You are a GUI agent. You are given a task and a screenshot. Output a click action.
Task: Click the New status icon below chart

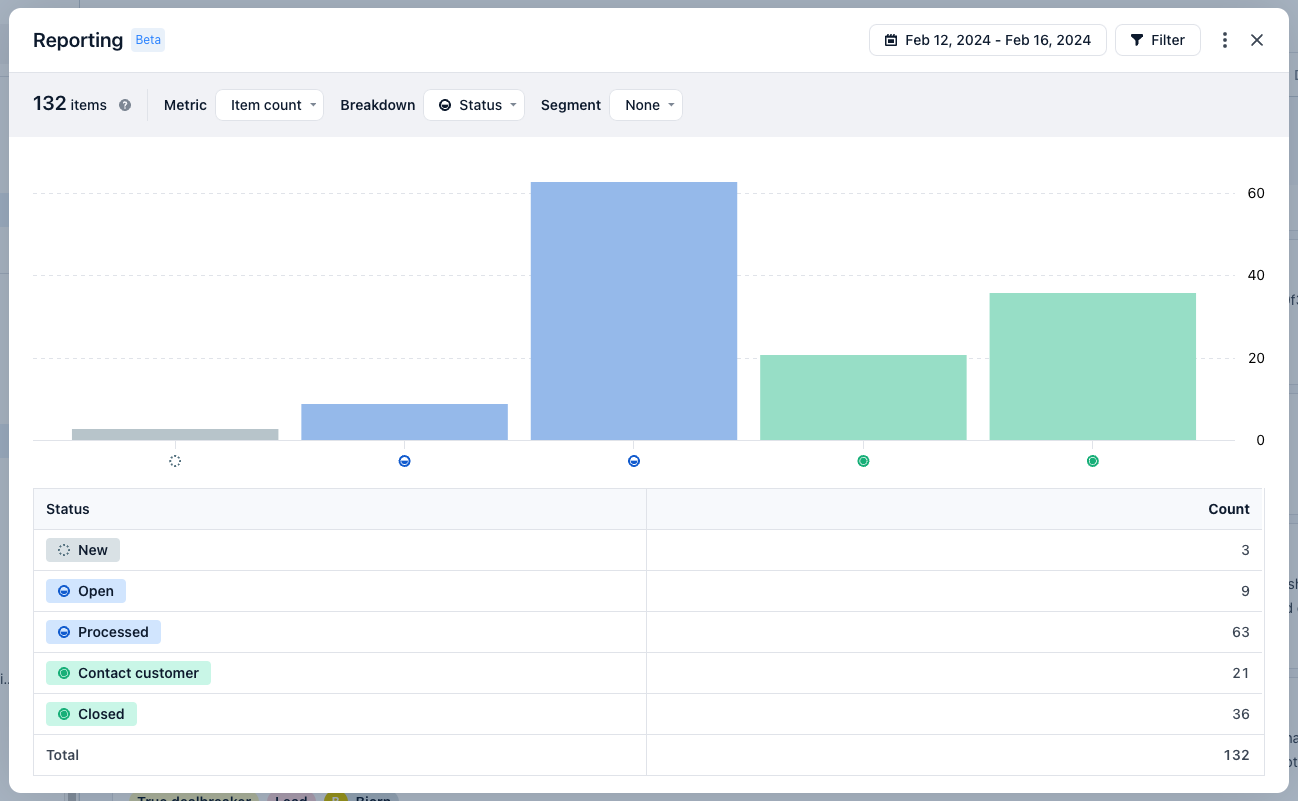(x=175, y=461)
